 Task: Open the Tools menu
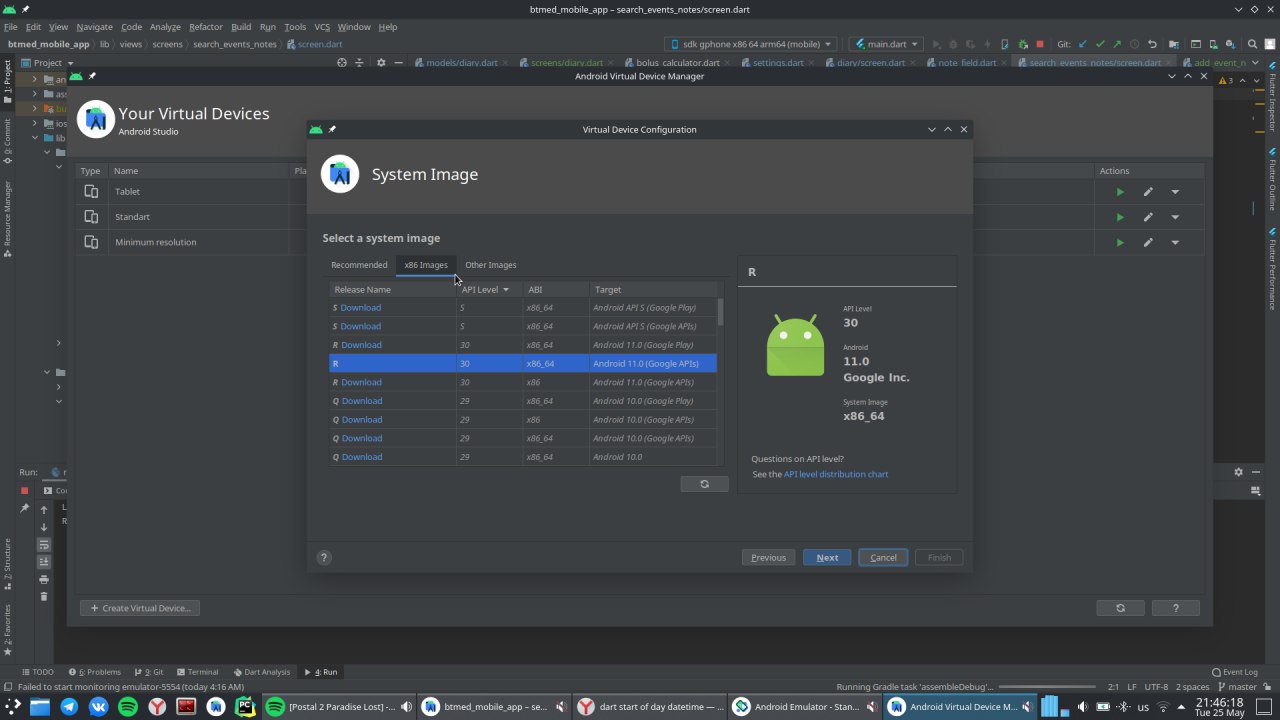point(295,27)
